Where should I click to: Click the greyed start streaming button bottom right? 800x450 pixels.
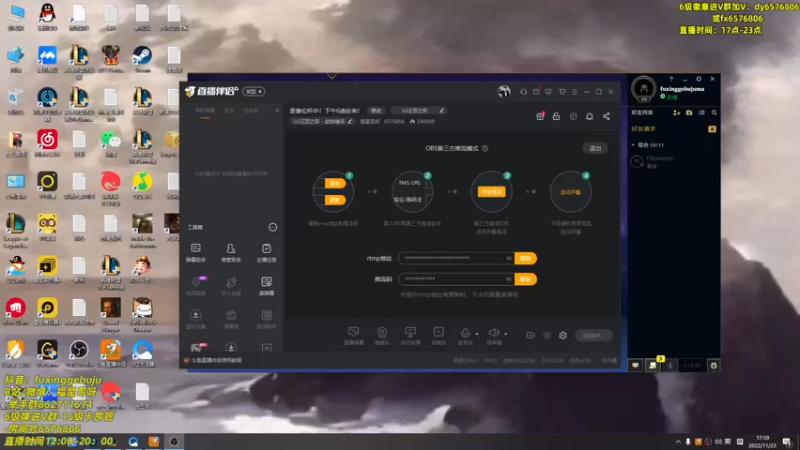[x=593, y=336]
